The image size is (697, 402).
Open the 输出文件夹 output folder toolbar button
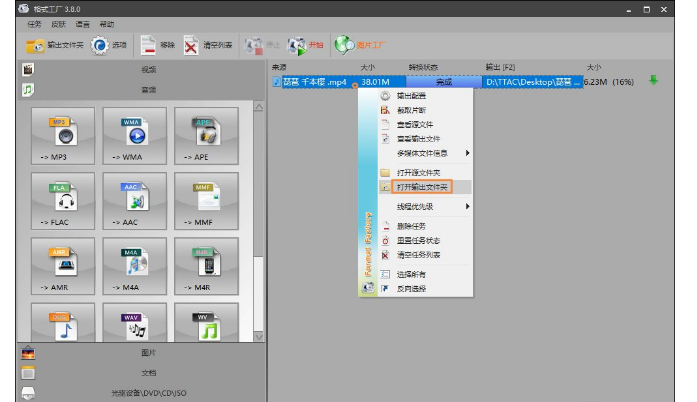(x=54, y=45)
